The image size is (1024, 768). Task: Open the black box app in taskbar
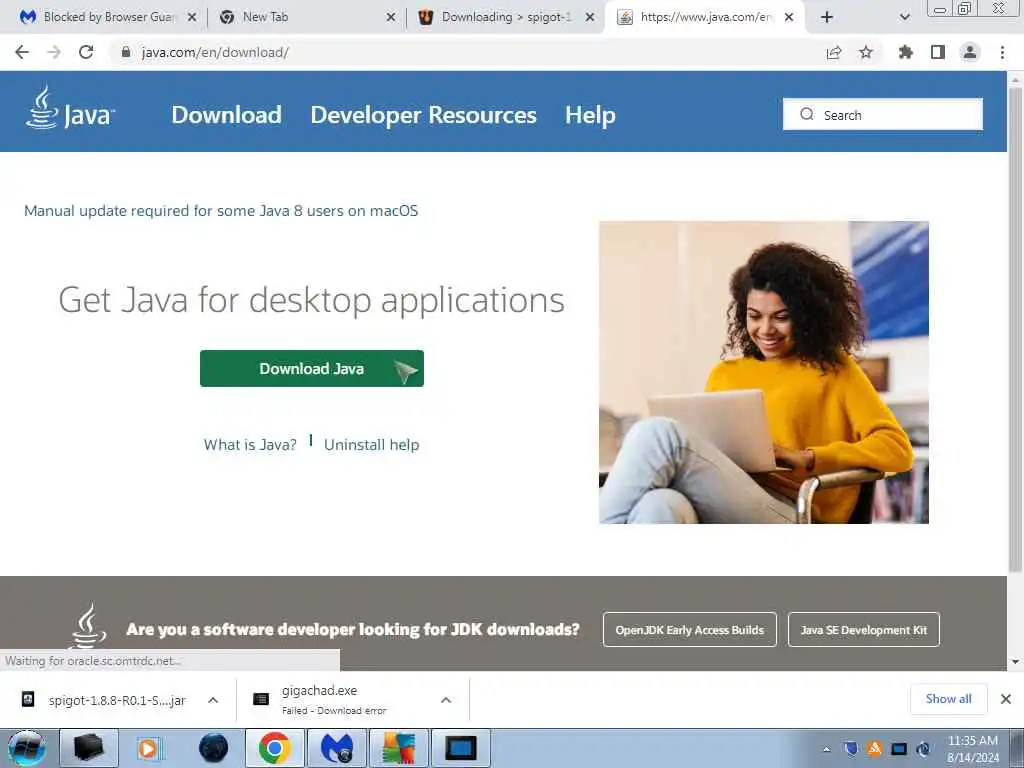coord(89,748)
